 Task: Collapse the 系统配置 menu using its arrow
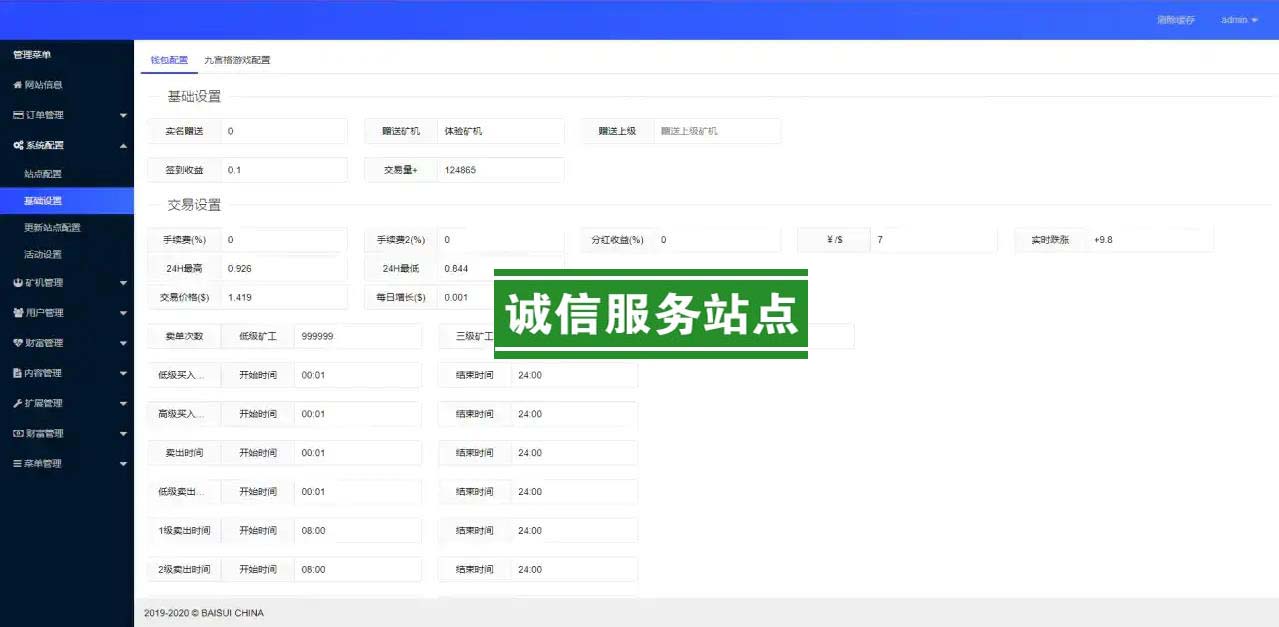click(123, 146)
